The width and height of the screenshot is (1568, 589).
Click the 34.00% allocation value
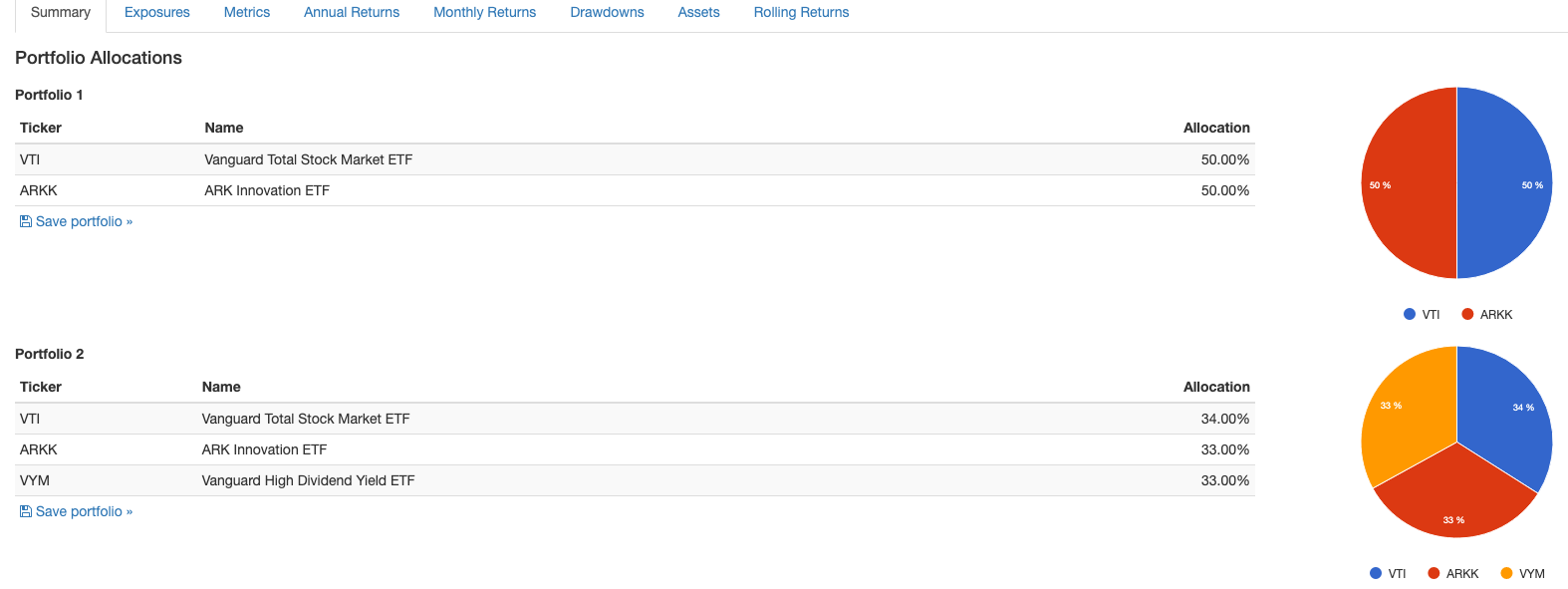point(1225,419)
